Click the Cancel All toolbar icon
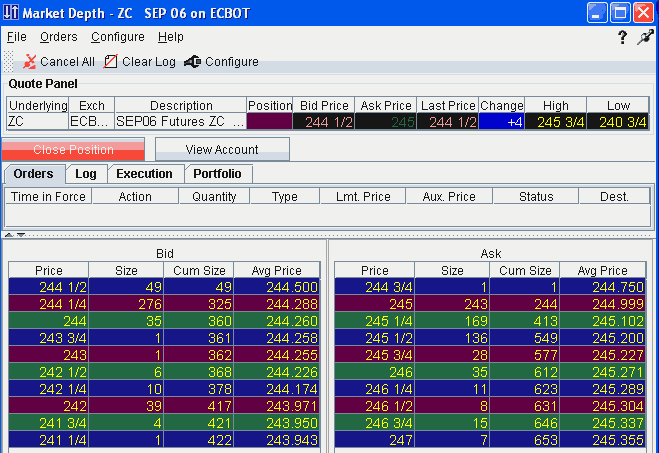This screenshot has width=659, height=453. [30, 62]
